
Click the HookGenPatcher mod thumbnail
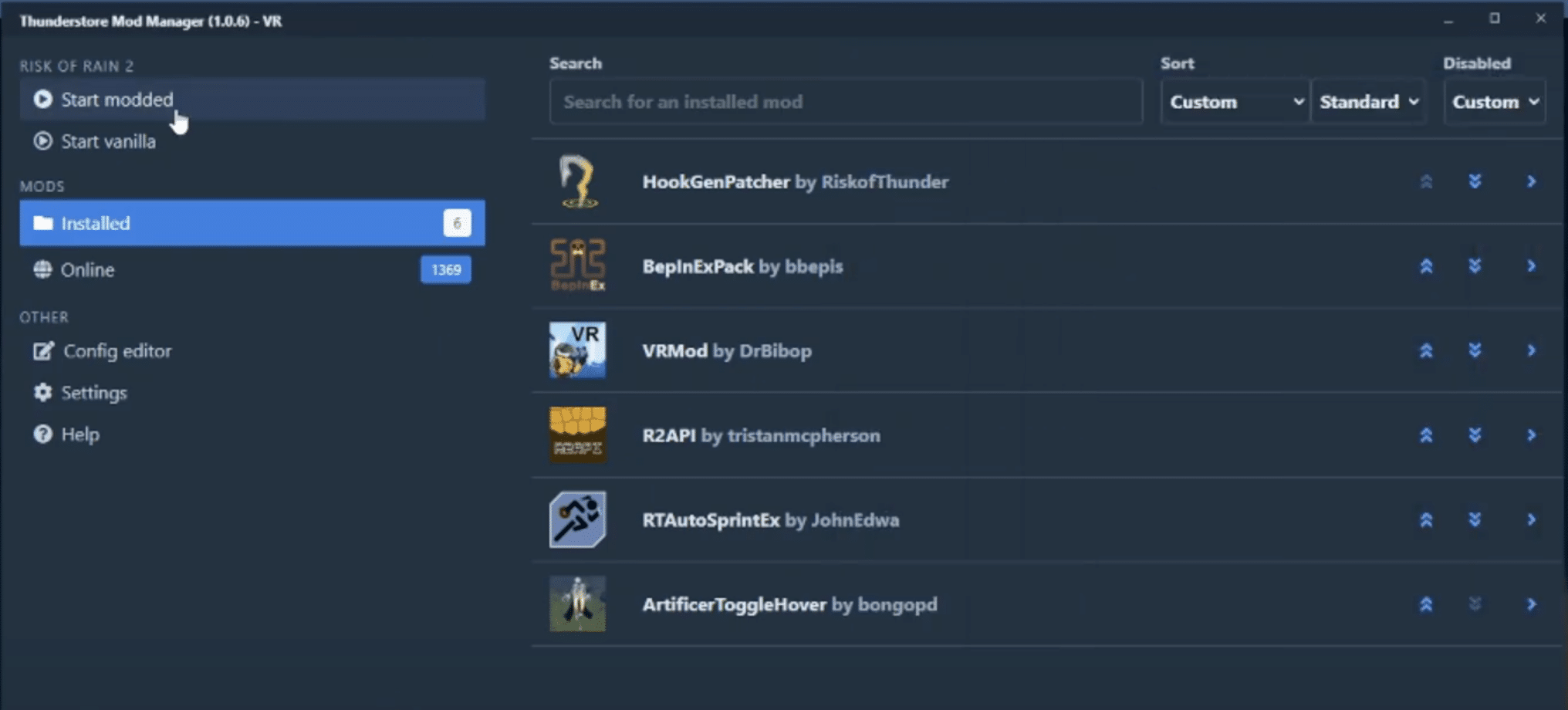[x=577, y=182]
